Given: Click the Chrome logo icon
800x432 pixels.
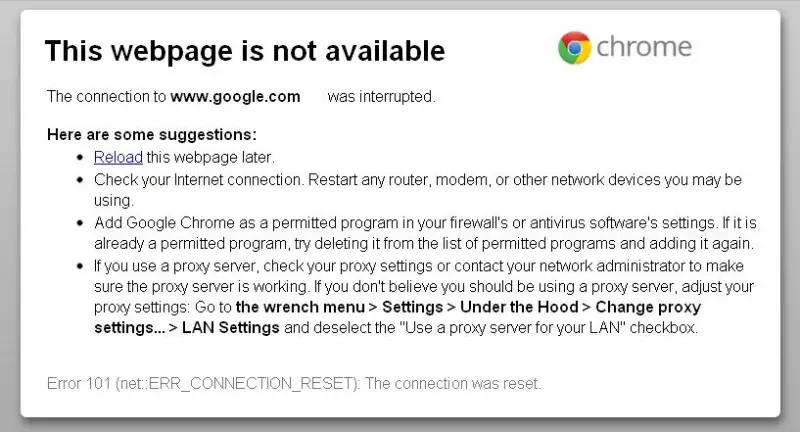Looking at the screenshot, I should 573,47.
